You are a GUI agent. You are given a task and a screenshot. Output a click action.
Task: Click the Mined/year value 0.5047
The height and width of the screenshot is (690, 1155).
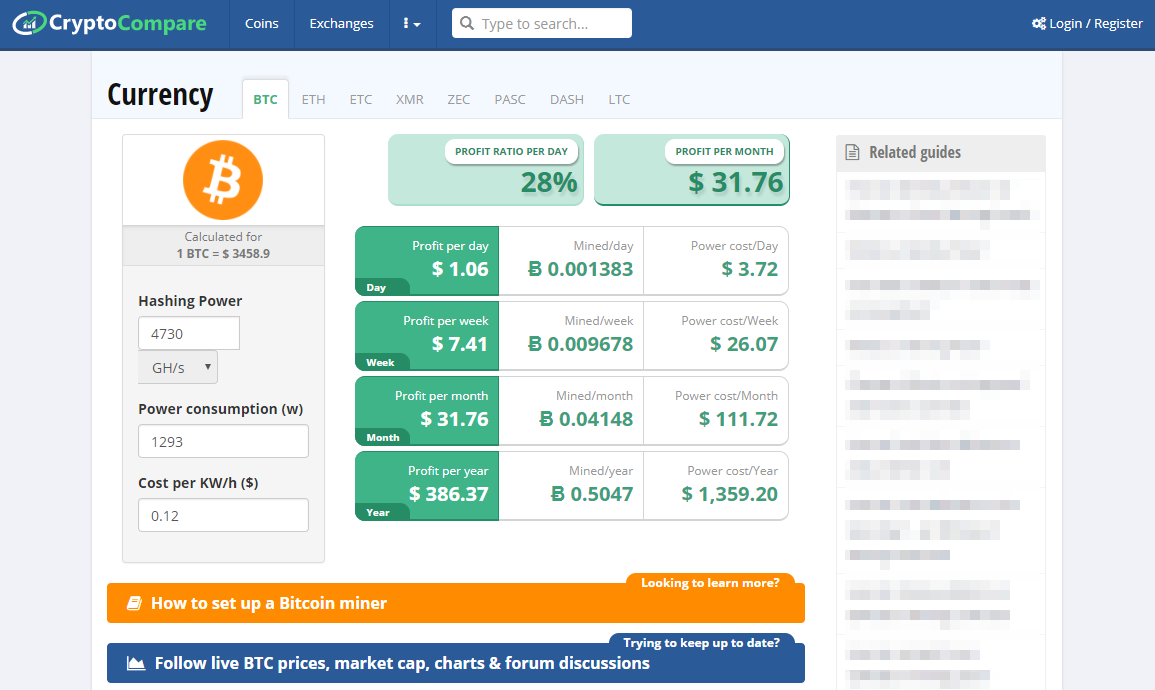tap(592, 494)
